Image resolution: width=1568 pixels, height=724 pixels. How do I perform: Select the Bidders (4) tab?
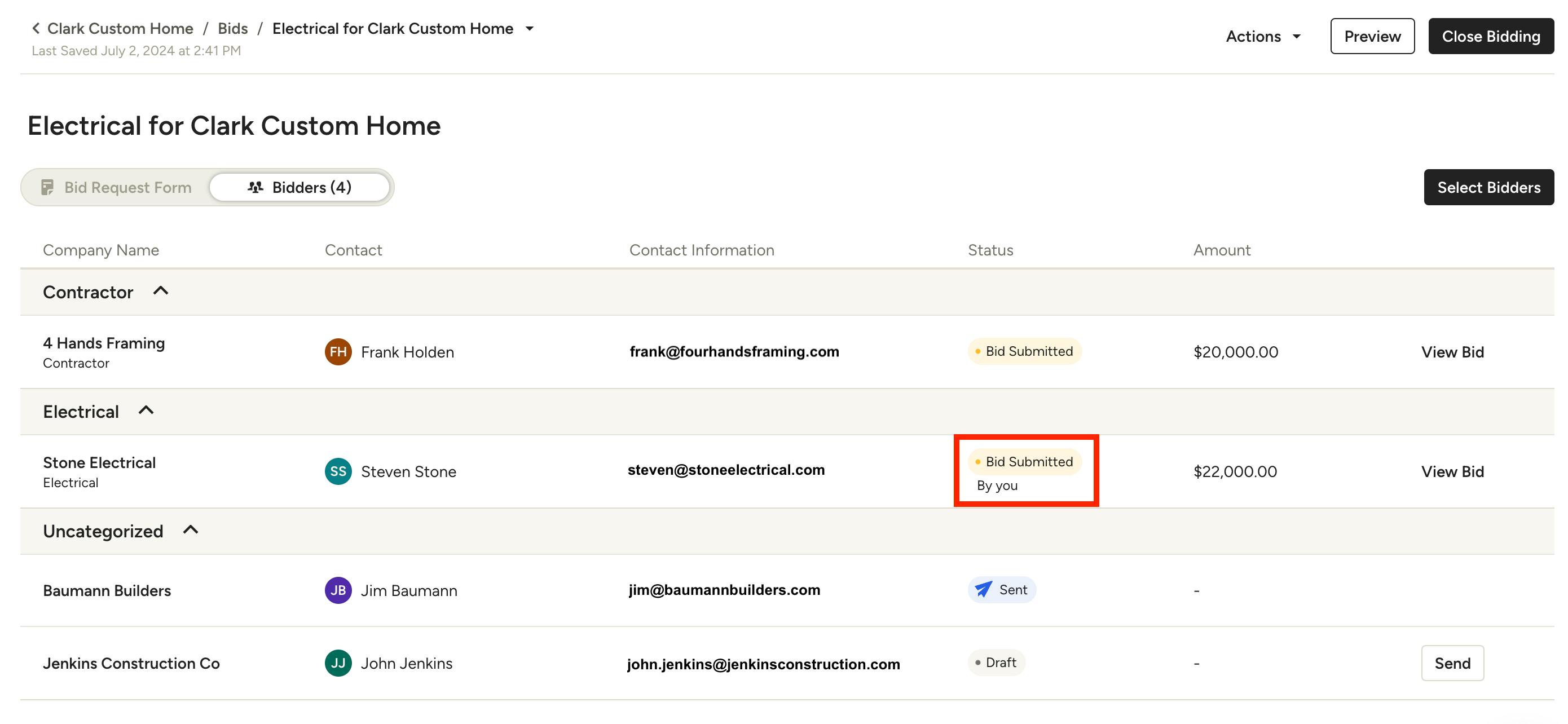pyautogui.click(x=299, y=187)
